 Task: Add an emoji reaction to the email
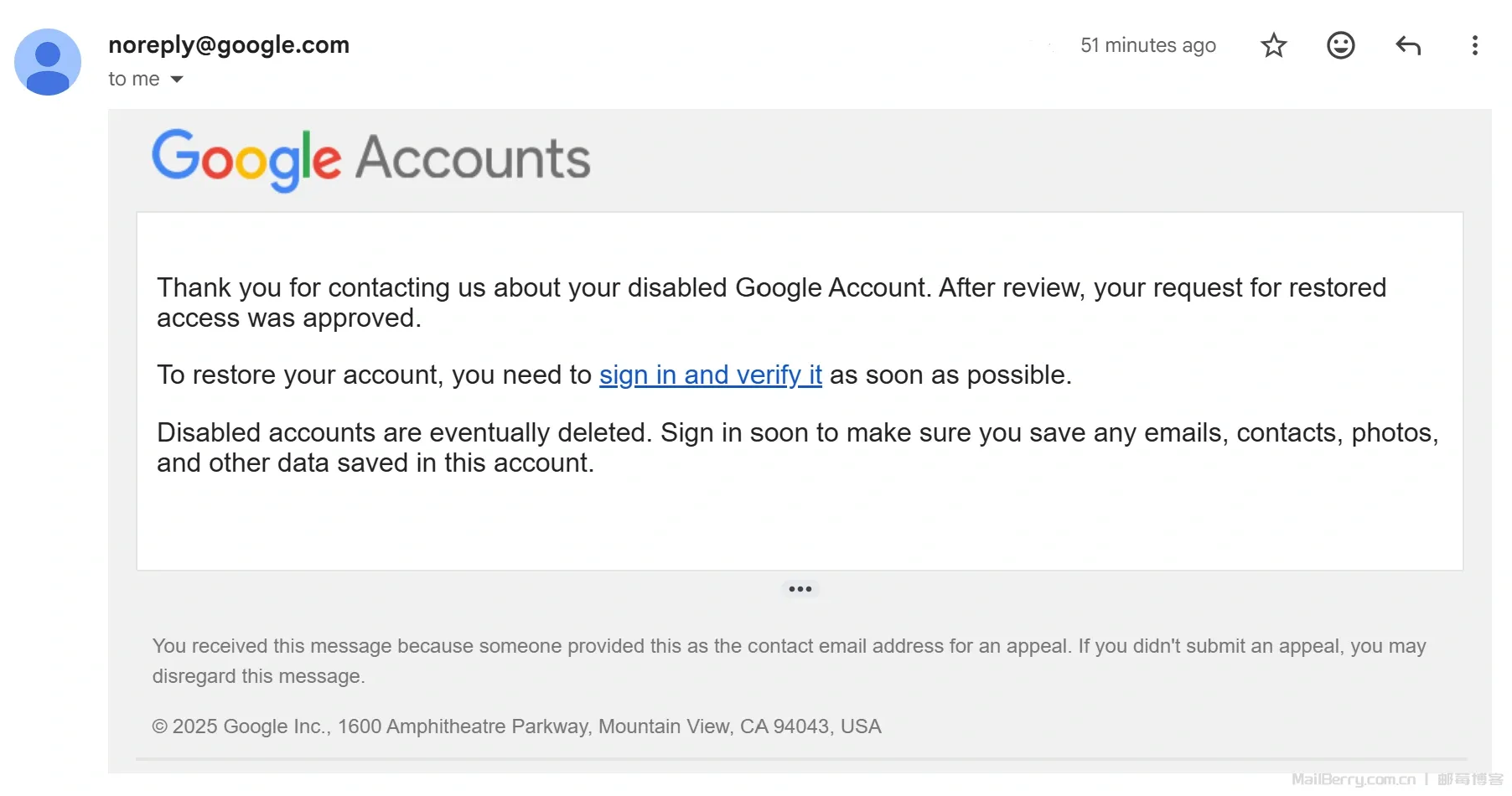click(x=1340, y=45)
